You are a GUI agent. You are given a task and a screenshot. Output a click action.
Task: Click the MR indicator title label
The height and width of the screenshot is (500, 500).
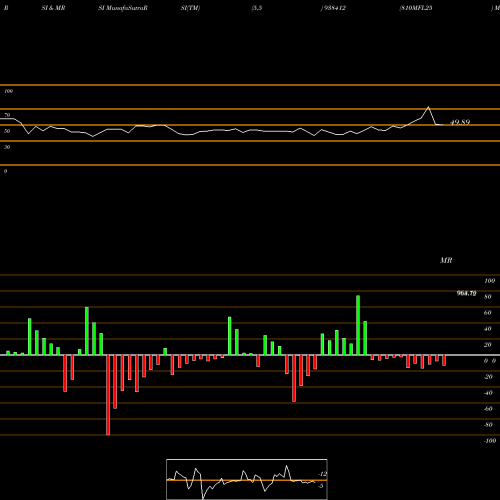(446, 260)
